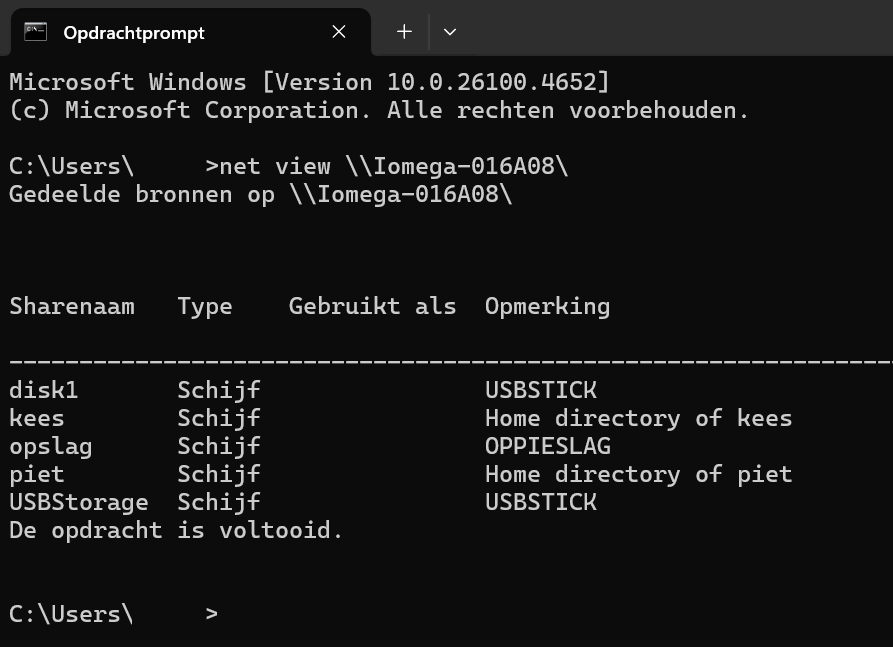Click the piet share name
Image resolution: width=893 pixels, height=647 pixels.
coord(37,474)
